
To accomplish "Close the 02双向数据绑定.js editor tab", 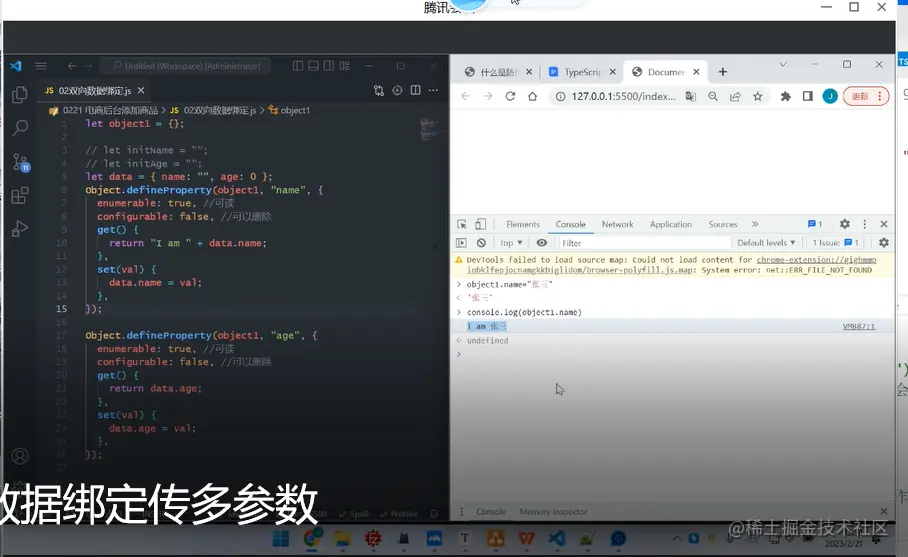I will tap(141, 90).
